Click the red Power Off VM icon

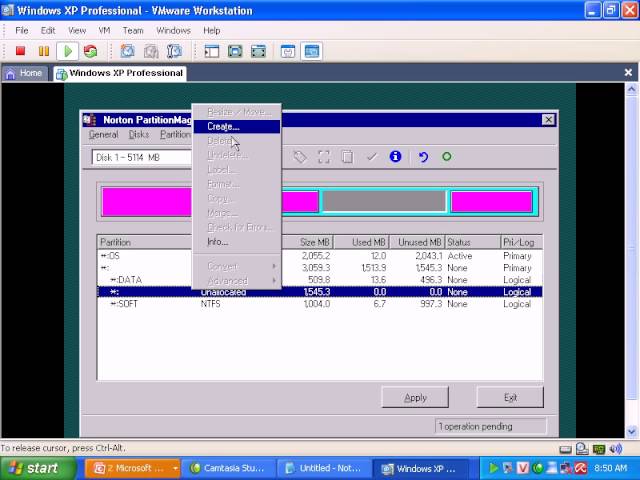(x=20, y=51)
